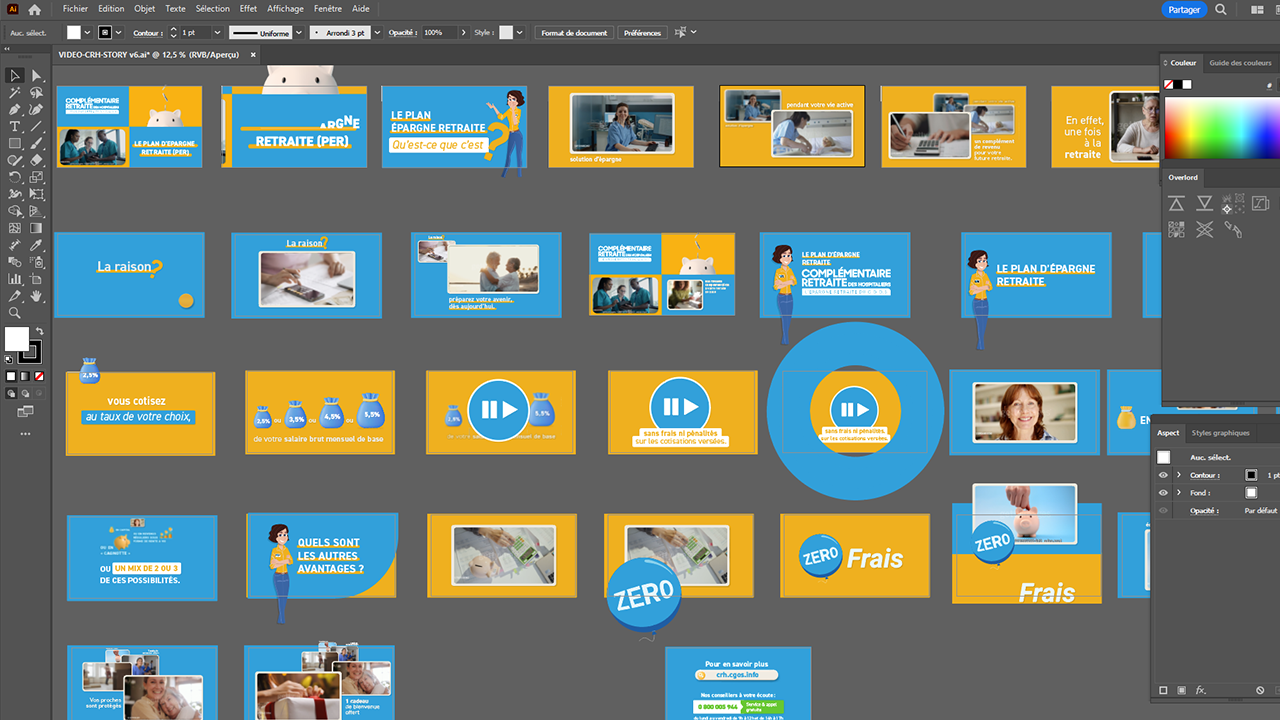Open the Fenêtre menu
The width and height of the screenshot is (1280, 720).
click(328, 8)
